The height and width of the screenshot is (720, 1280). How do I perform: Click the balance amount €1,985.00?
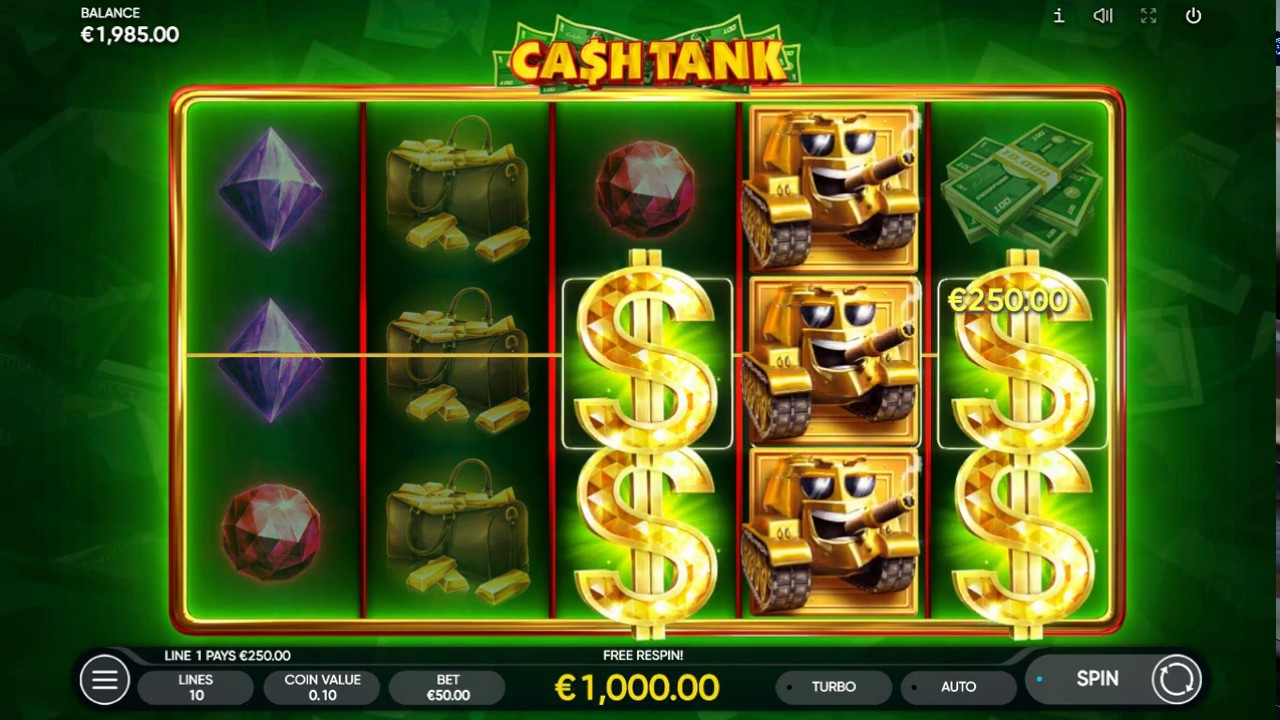coord(130,35)
